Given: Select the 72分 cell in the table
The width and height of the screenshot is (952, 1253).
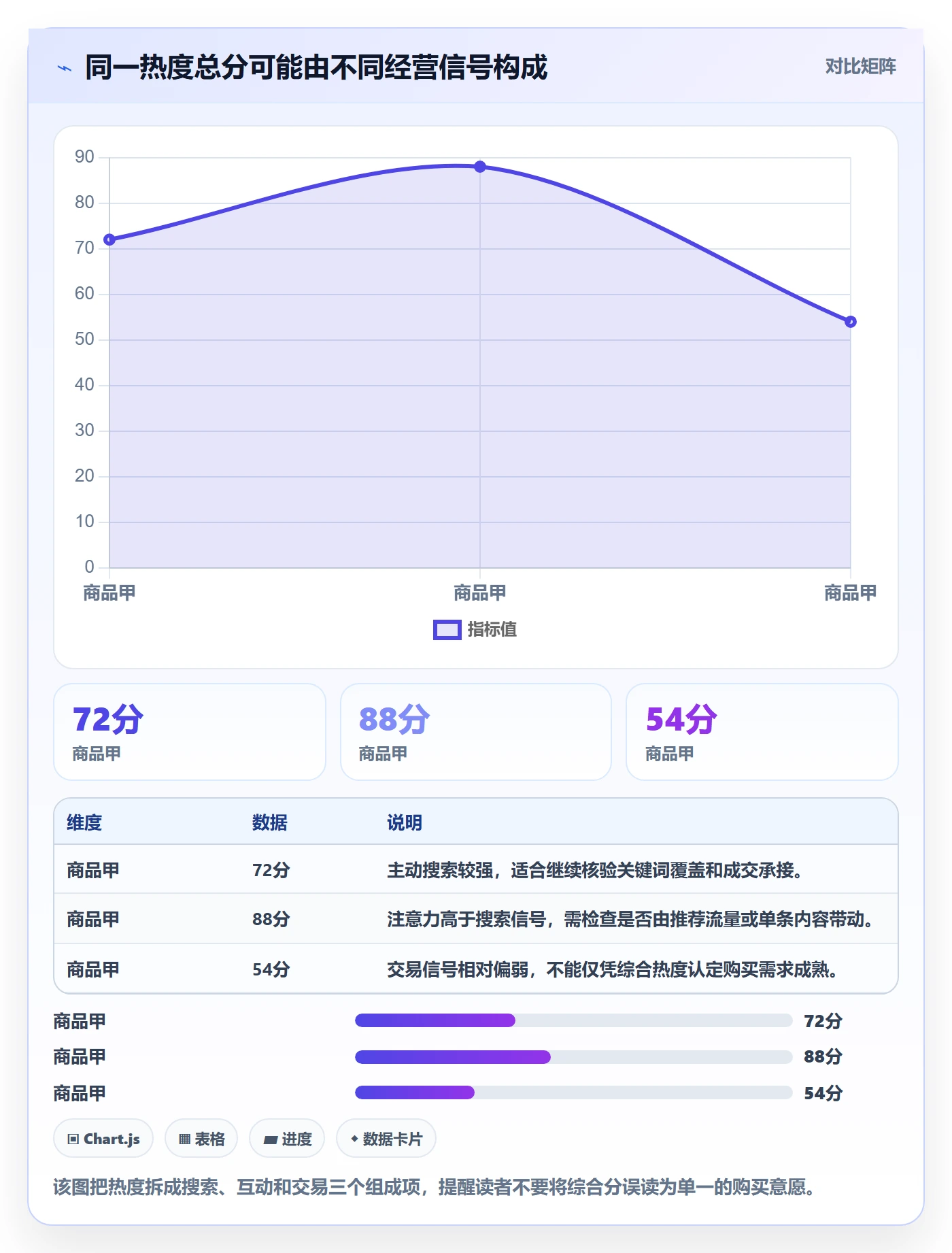Looking at the screenshot, I should coord(271,870).
